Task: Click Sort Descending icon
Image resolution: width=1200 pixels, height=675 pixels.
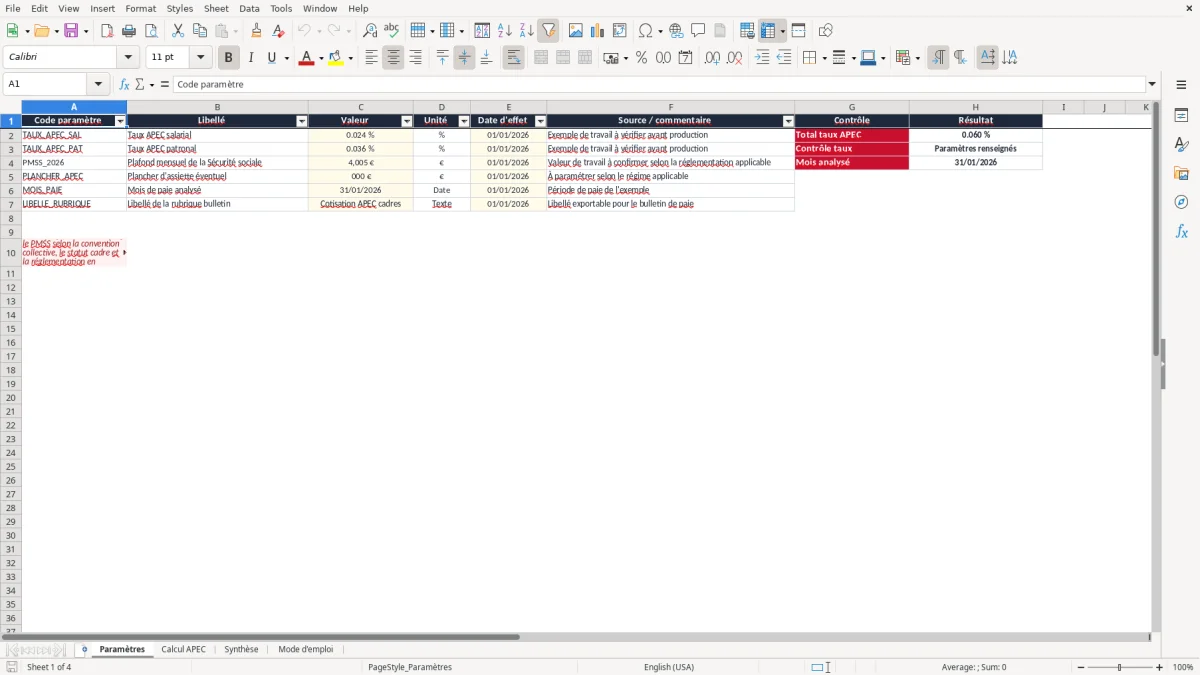Action: pos(526,31)
